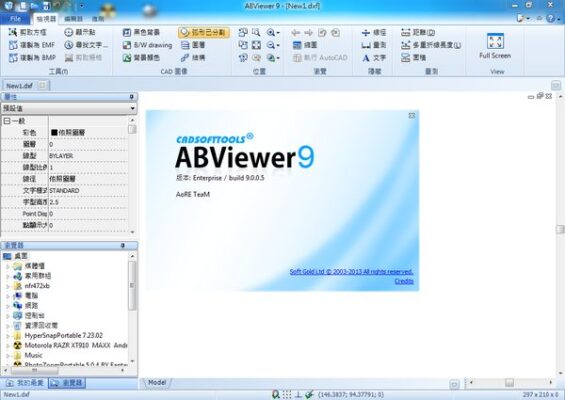Close the ABViewer 9 splash image

pos(412,116)
